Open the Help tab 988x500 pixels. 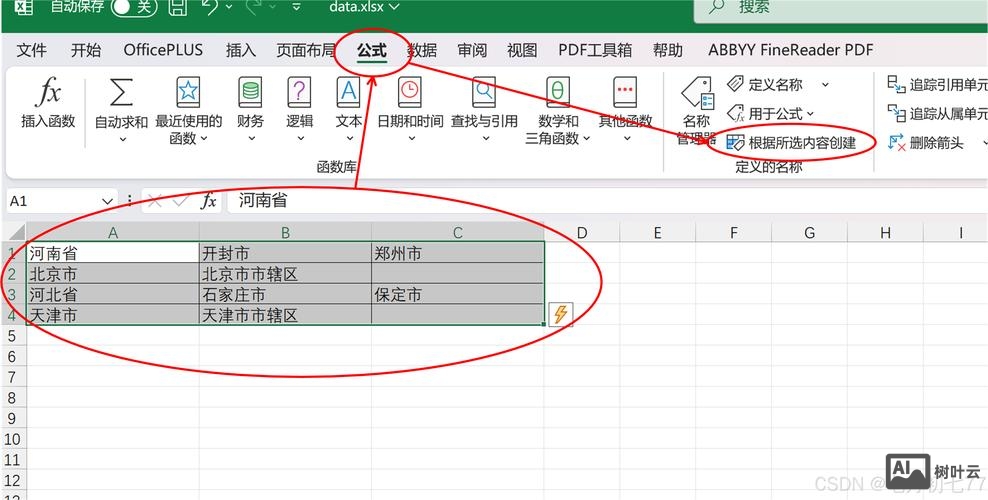click(668, 50)
